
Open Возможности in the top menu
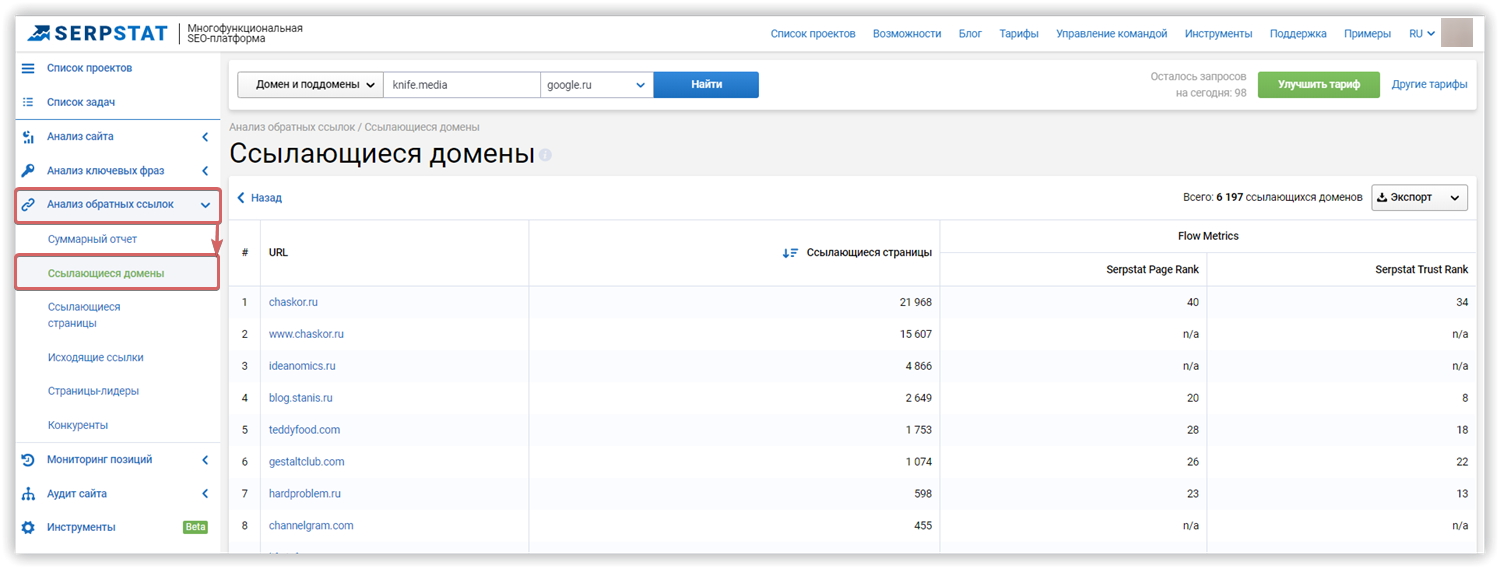907,33
